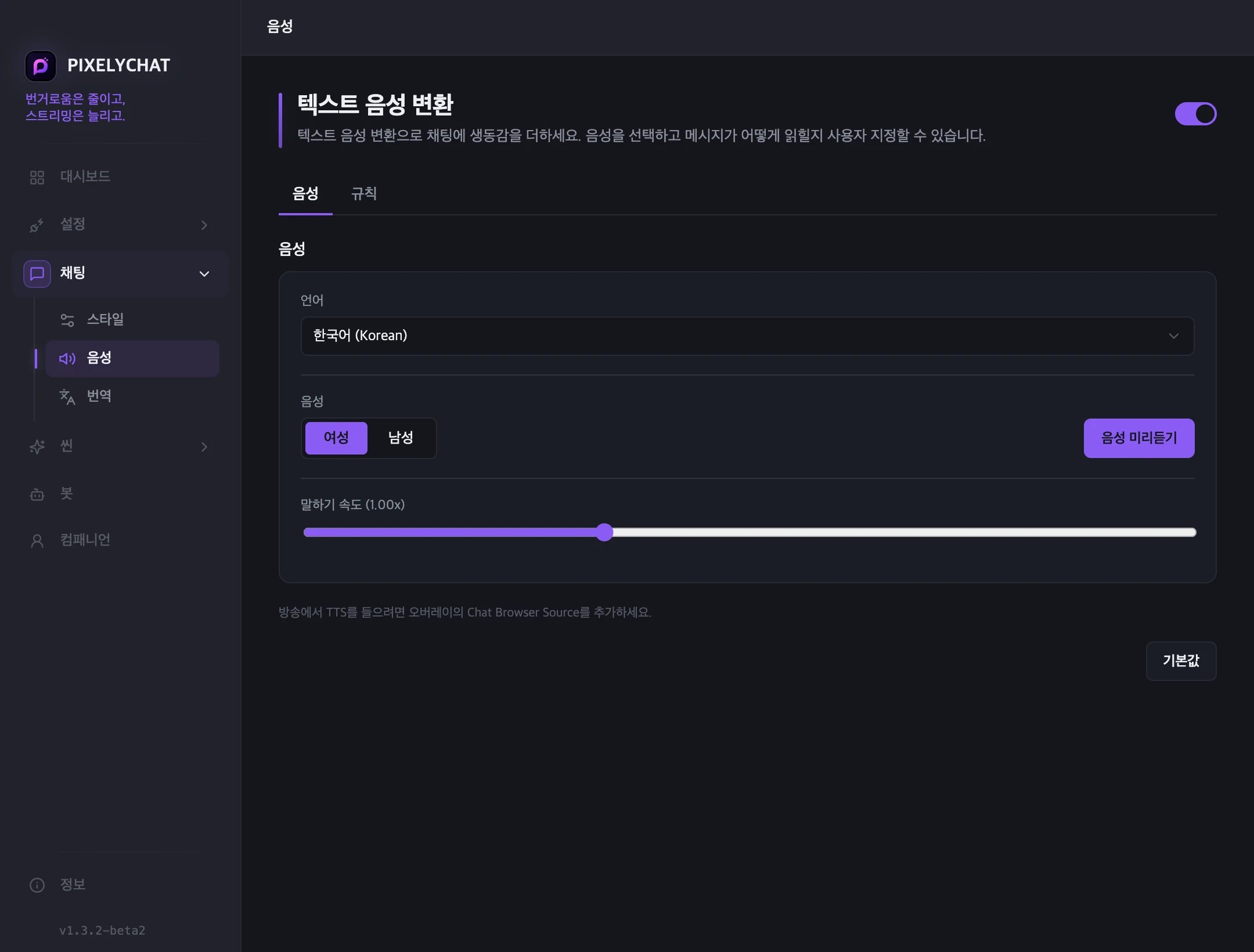The image size is (1254, 952).
Task: Switch to the 규칙 tab
Action: 364,194
